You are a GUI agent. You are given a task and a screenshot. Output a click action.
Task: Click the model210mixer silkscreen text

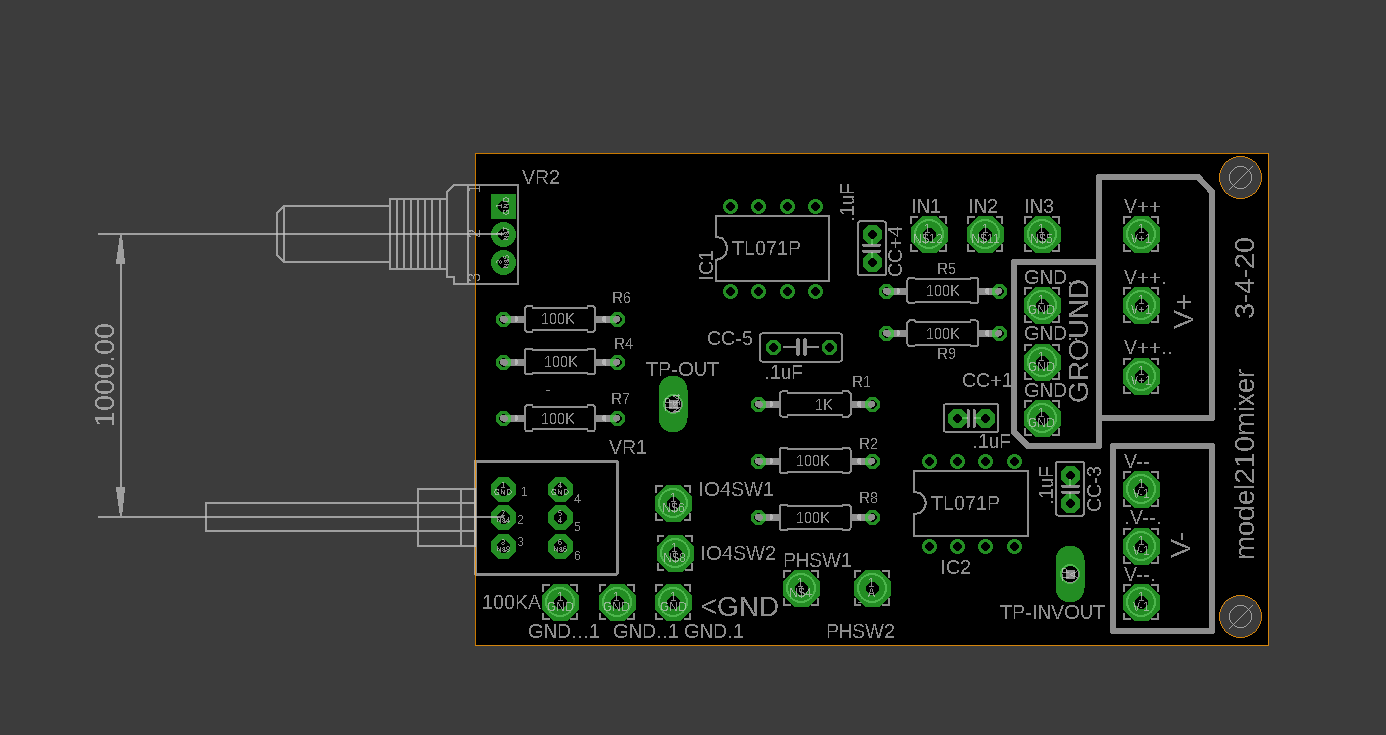[x=1245, y=464]
